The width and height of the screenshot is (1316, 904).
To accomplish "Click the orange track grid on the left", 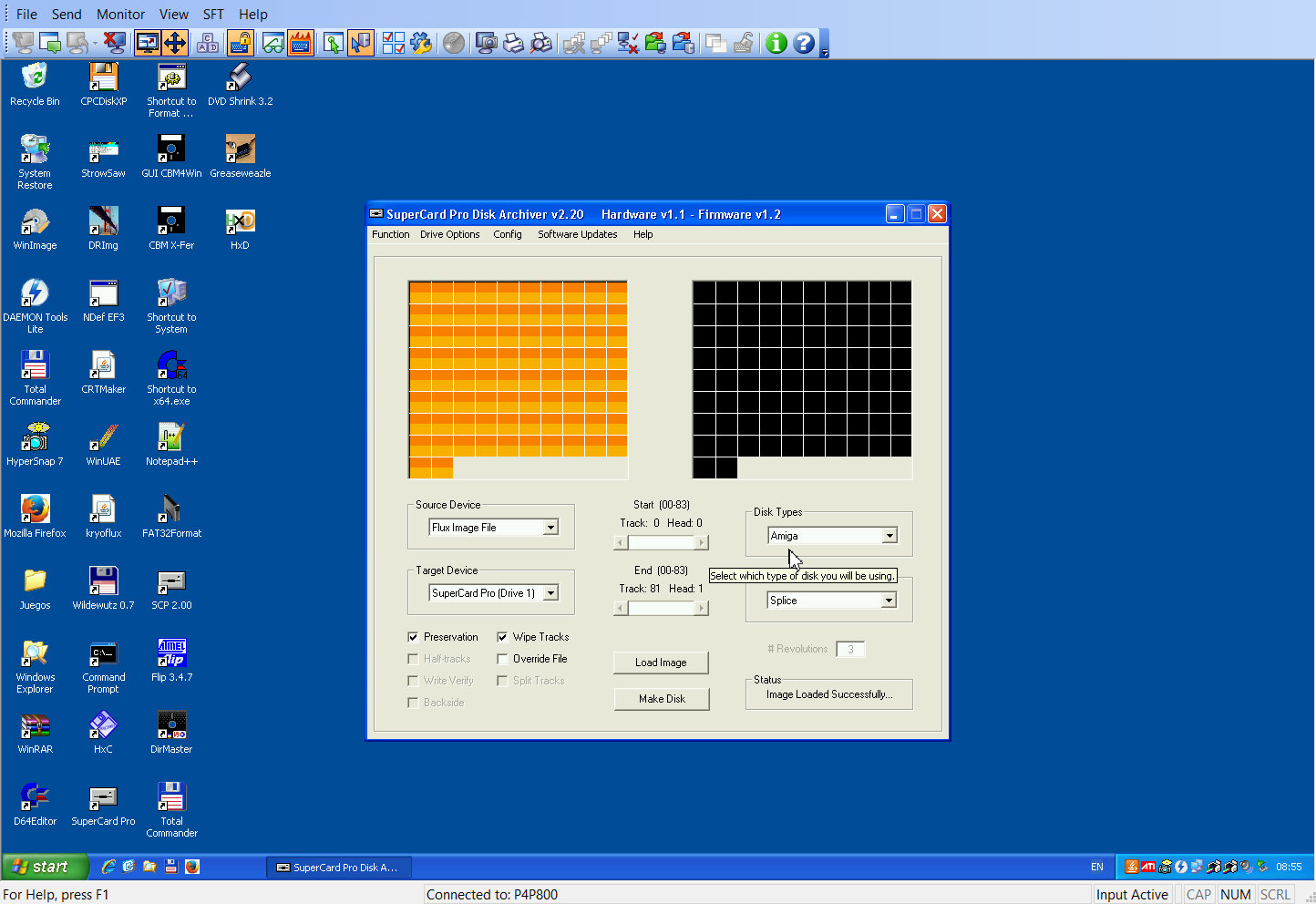I will 518,379.
